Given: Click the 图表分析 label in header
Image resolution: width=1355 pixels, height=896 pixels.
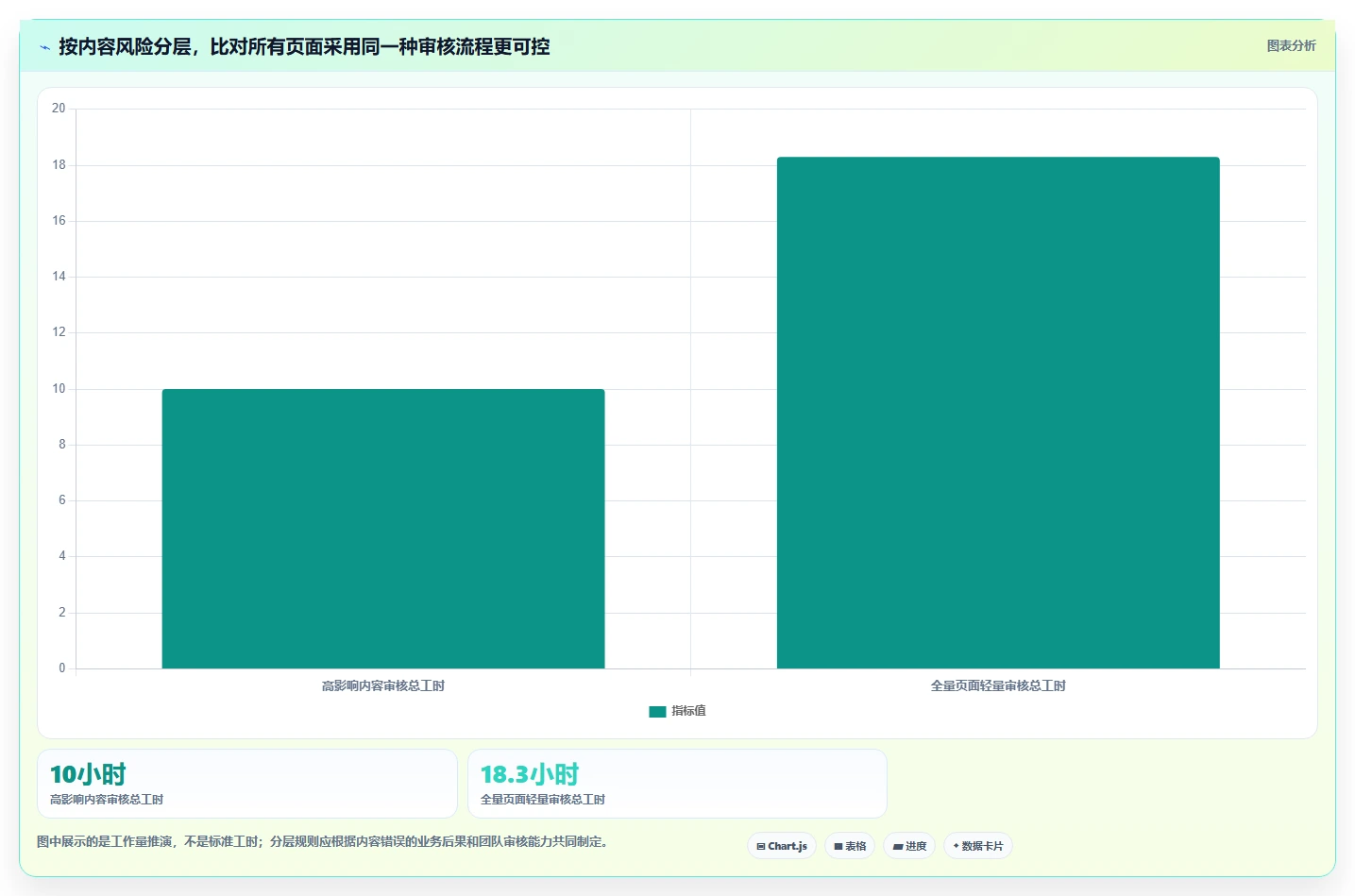Looking at the screenshot, I should (1291, 45).
